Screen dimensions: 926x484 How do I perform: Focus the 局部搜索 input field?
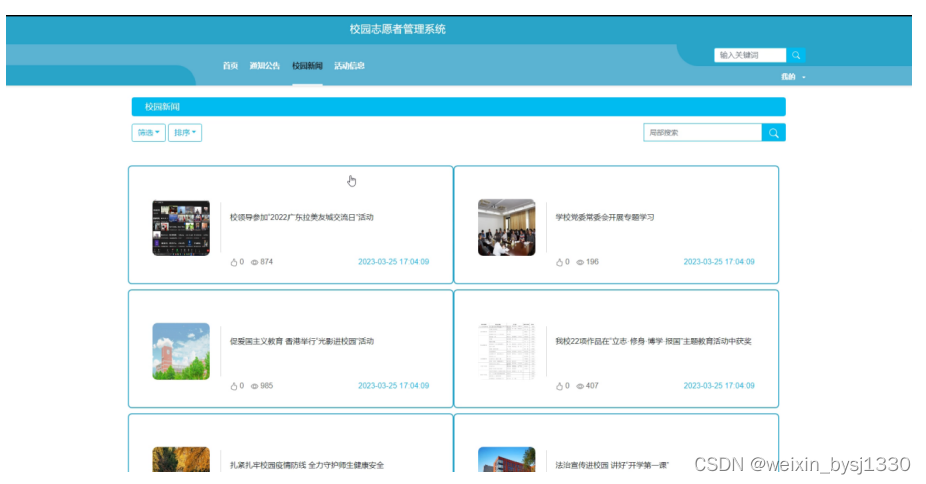point(703,133)
